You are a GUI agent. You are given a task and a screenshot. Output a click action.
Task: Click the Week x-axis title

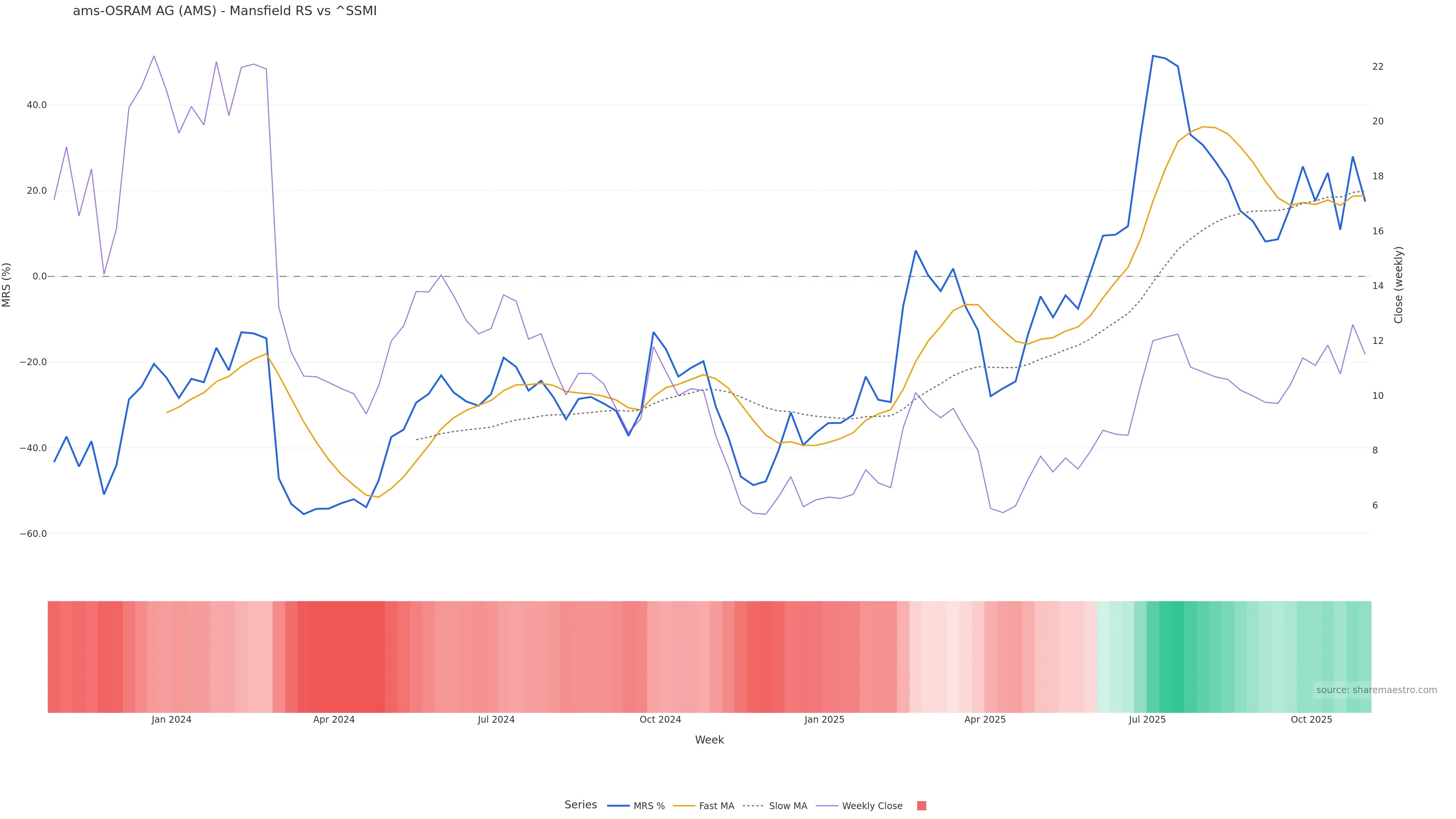tap(709, 740)
